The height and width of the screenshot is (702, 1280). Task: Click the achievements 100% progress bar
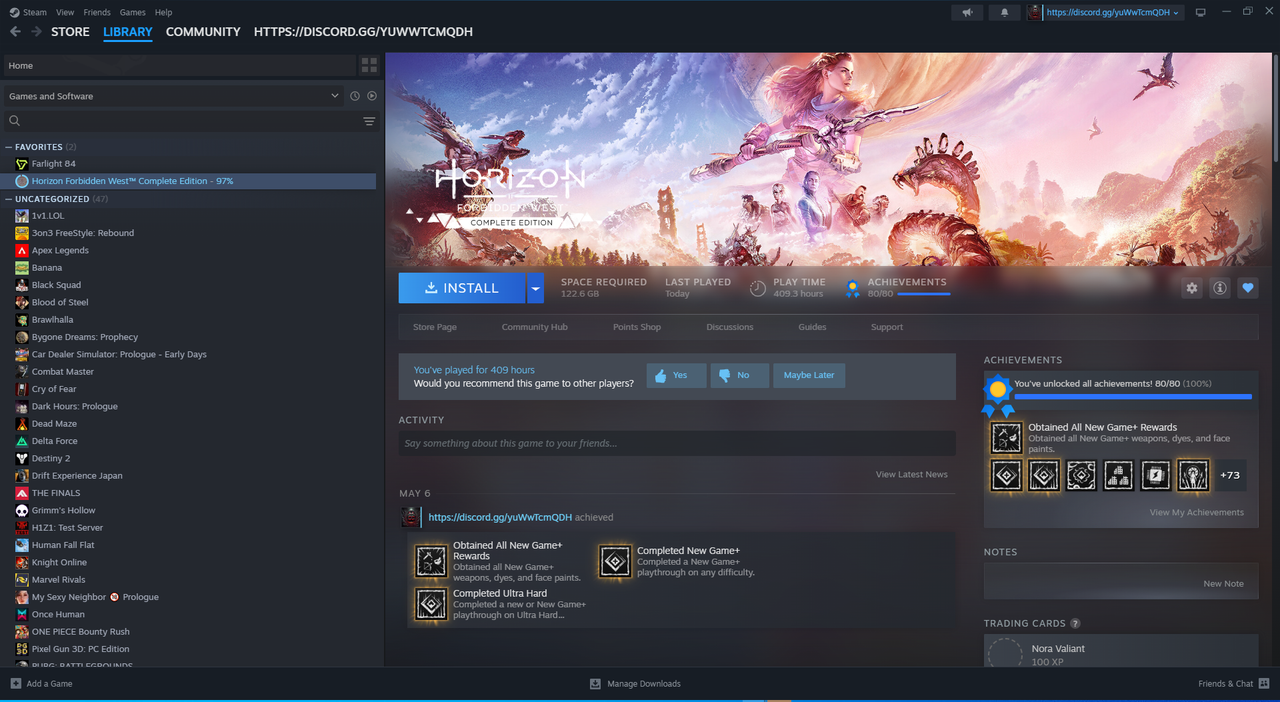(1133, 397)
